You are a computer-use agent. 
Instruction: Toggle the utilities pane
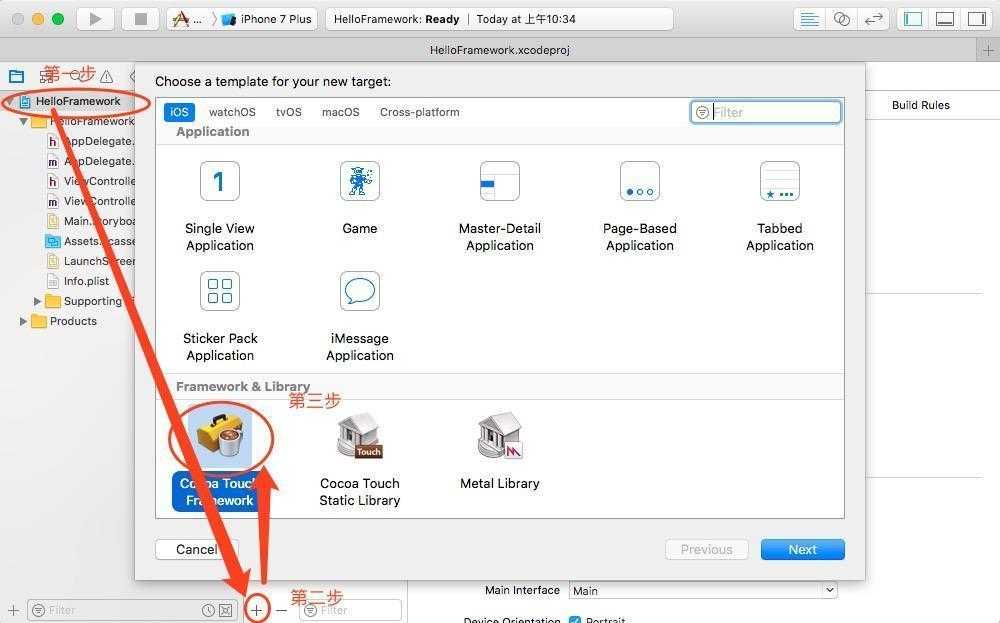point(976,19)
